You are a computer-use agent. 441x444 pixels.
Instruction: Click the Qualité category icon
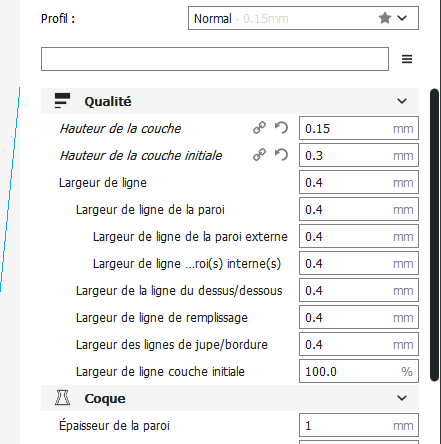62,101
